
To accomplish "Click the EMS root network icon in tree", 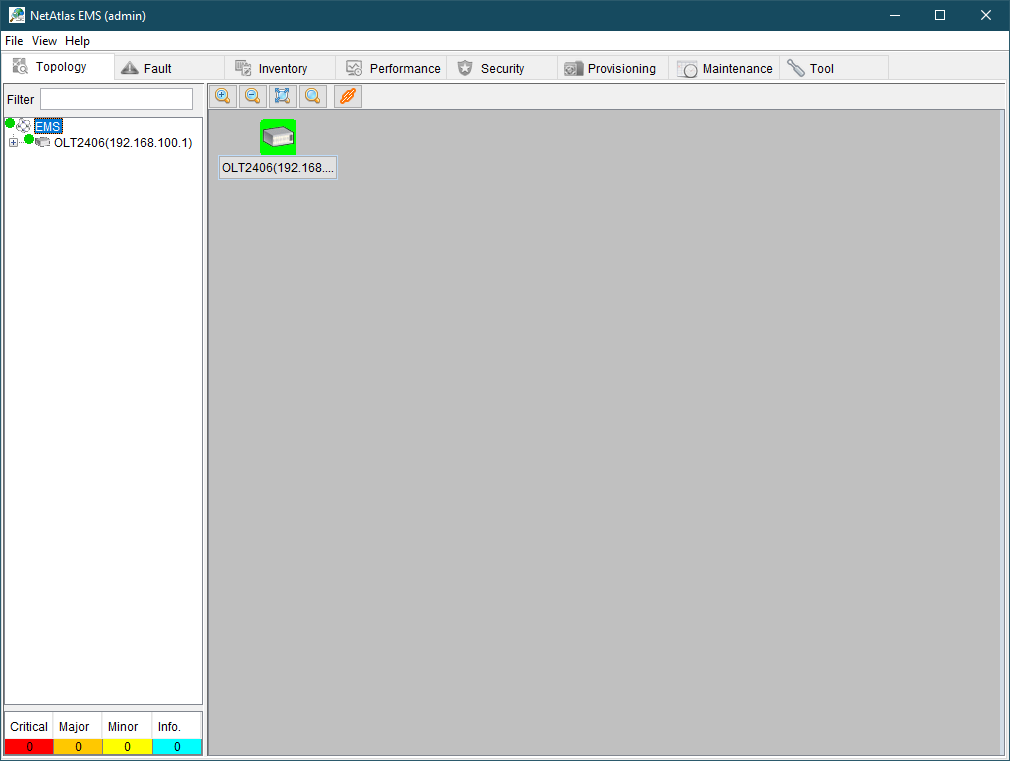I will [x=24, y=126].
